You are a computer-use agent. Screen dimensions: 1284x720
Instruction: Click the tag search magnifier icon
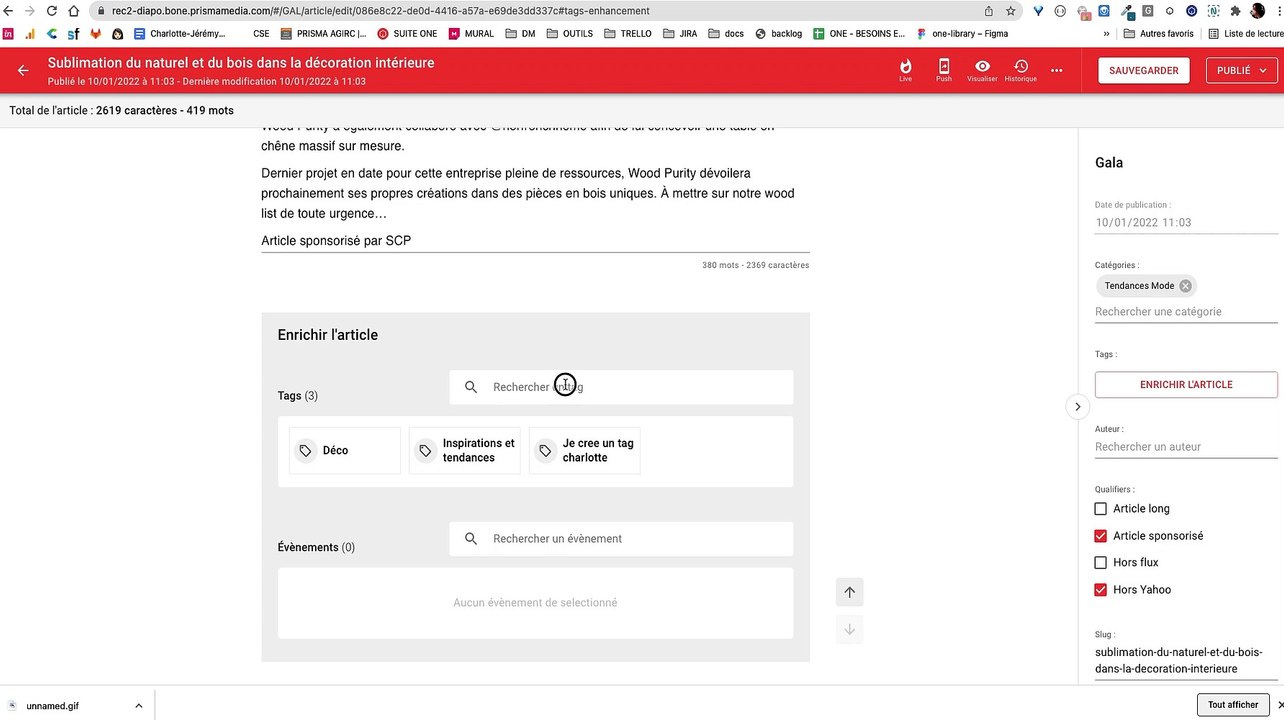tap(471, 387)
